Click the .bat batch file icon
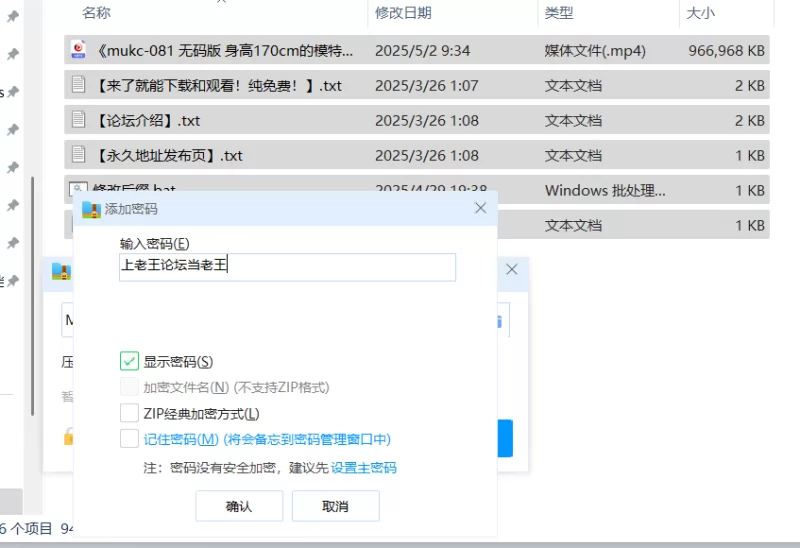800x548 pixels. (x=78, y=189)
